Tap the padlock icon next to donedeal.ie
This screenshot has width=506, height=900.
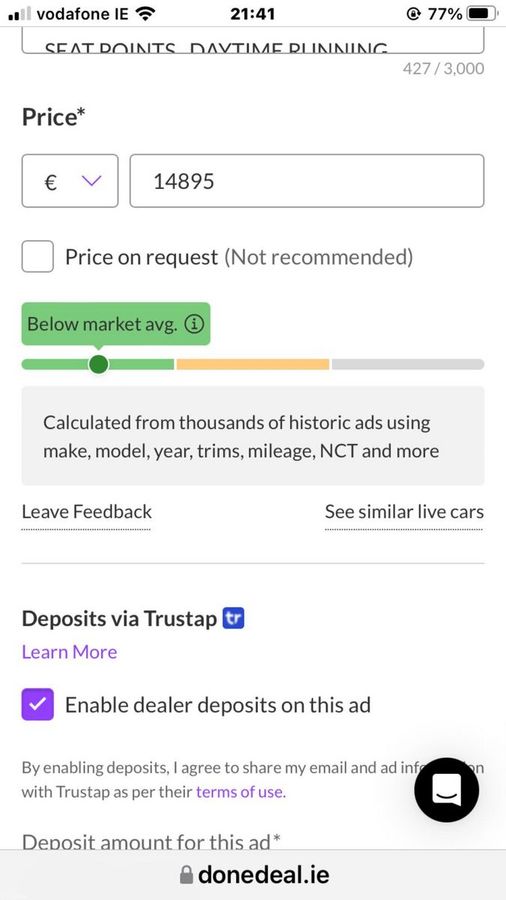[x=186, y=875]
